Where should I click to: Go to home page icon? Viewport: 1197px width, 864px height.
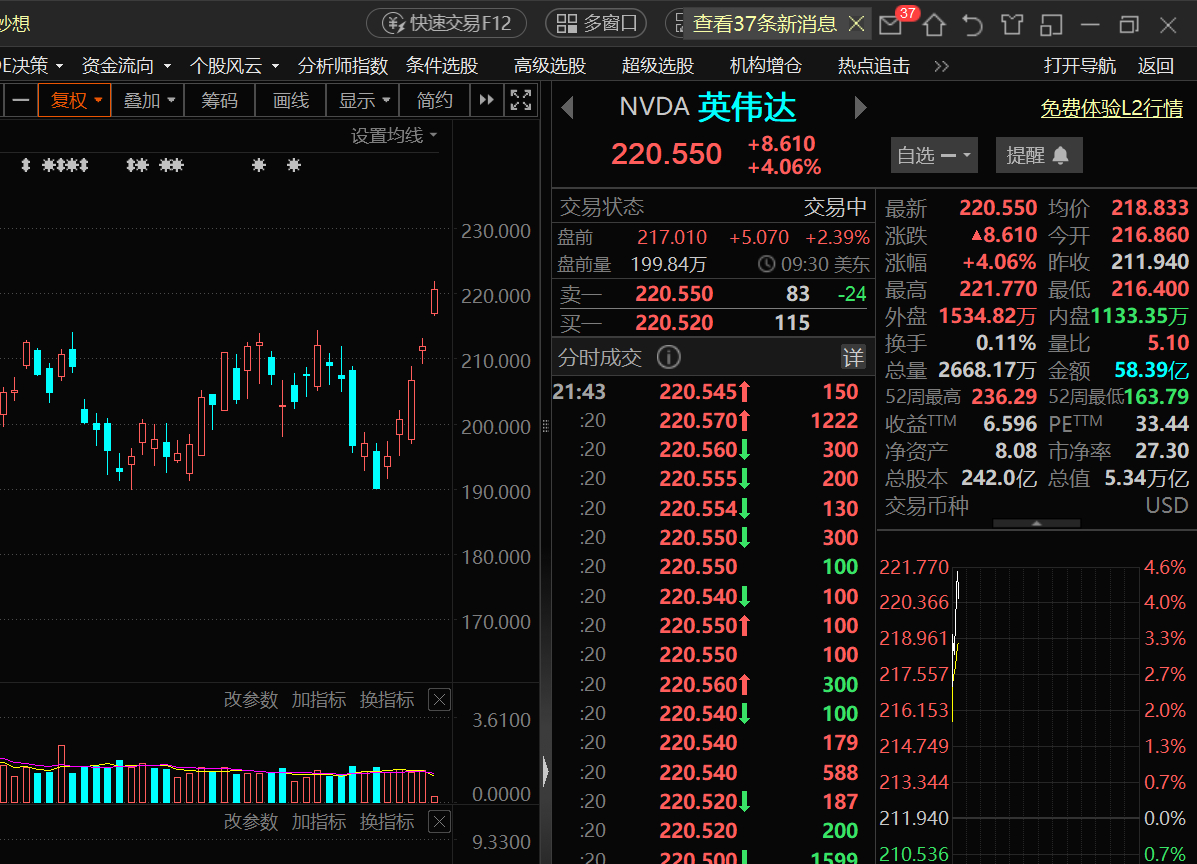coord(934,25)
